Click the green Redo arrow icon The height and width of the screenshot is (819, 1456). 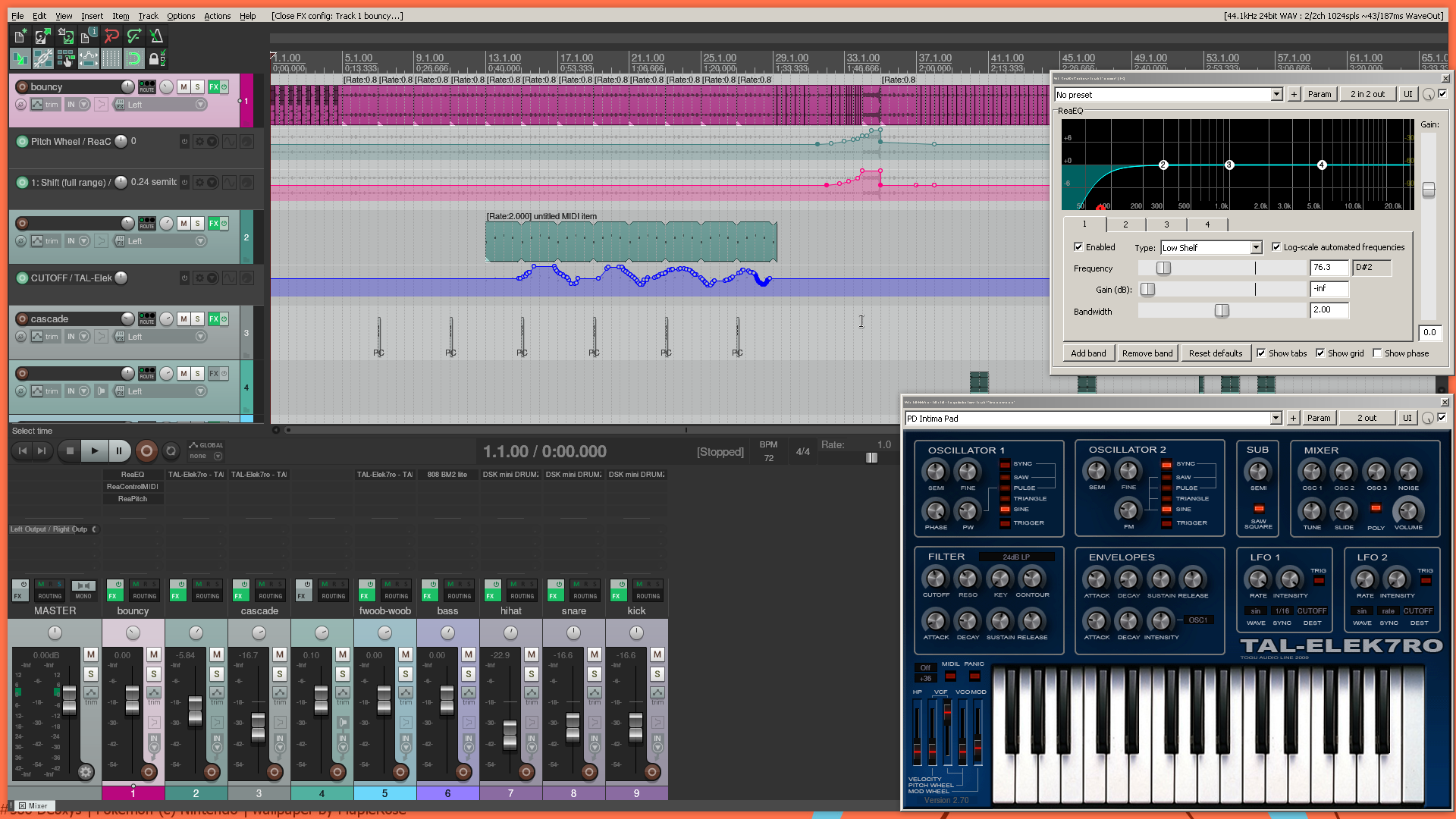[x=134, y=36]
